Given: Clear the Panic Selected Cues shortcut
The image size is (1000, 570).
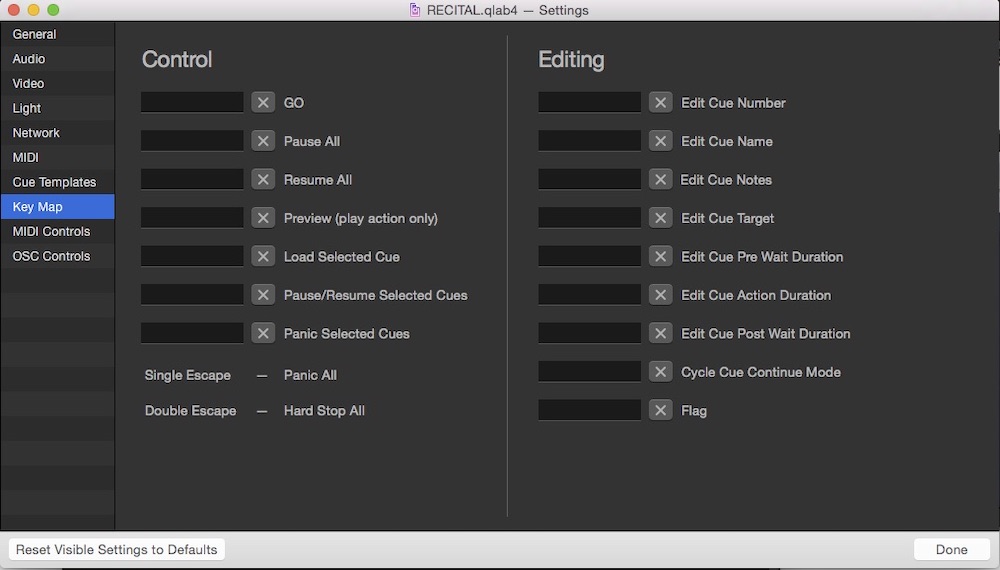Looking at the screenshot, I should pyautogui.click(x=263, y=334).
